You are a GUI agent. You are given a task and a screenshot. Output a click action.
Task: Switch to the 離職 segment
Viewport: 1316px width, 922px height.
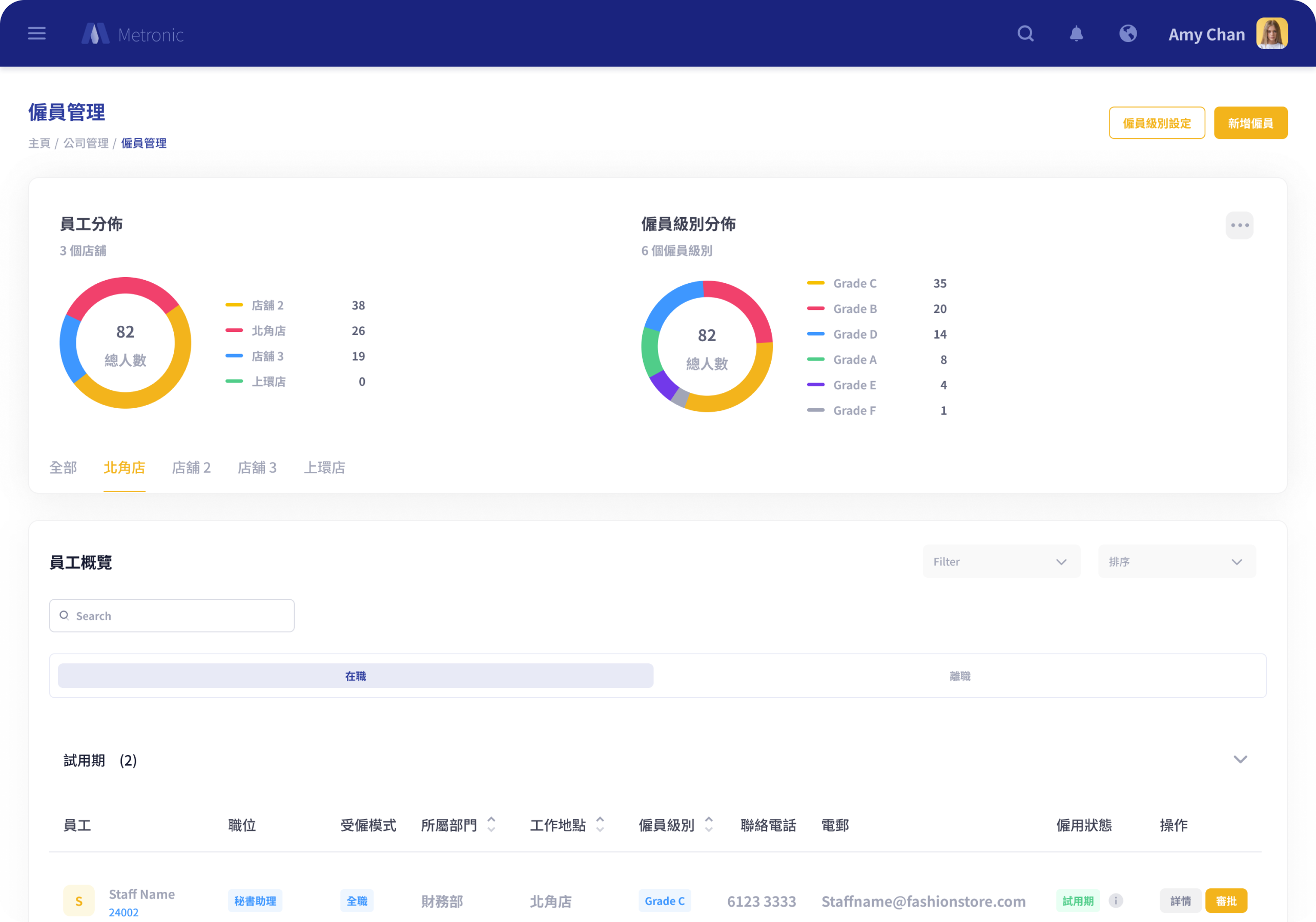click(x=959, y=676)
